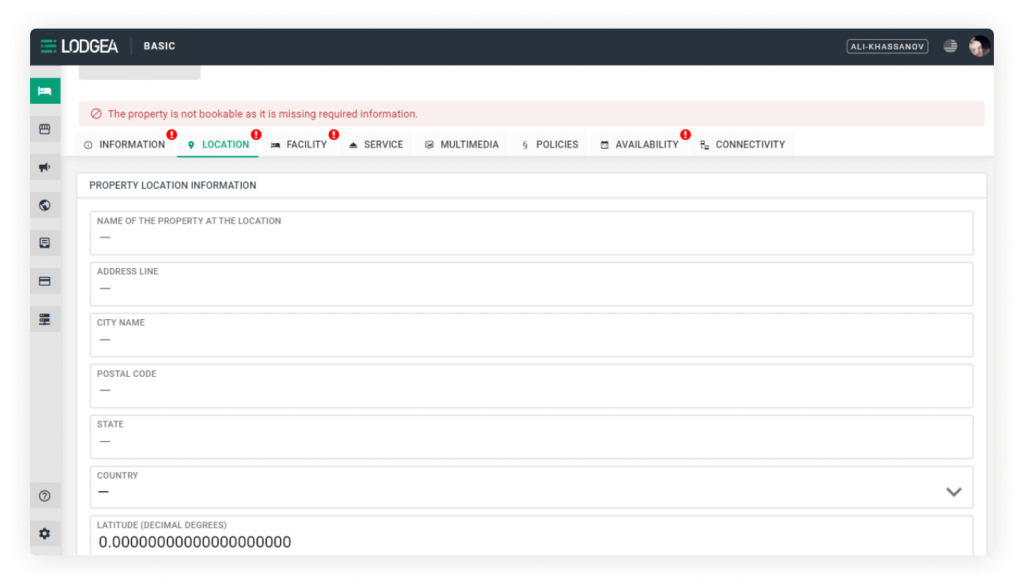Click the red alert badge on FACILITY tab

pos(334,135)
